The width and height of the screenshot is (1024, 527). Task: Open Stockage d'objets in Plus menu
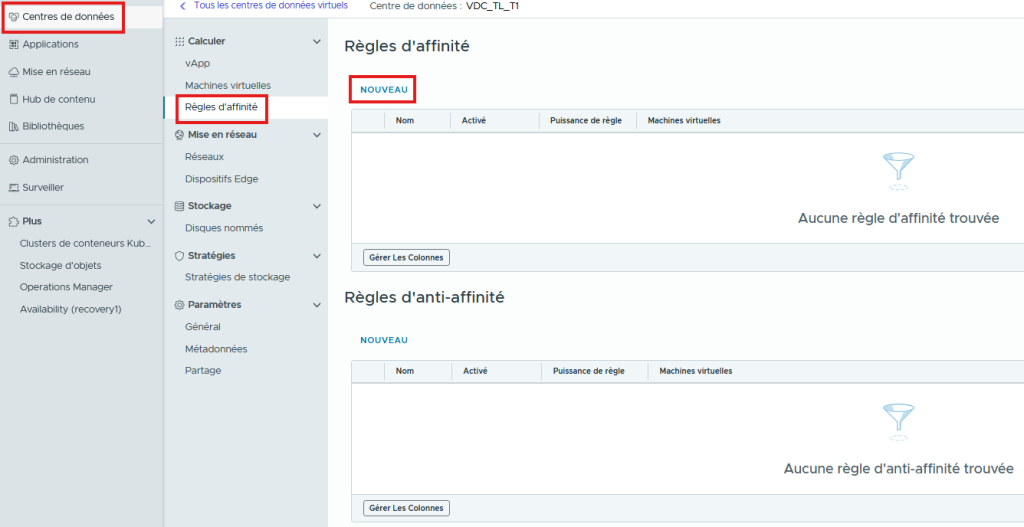coord(60,265)
